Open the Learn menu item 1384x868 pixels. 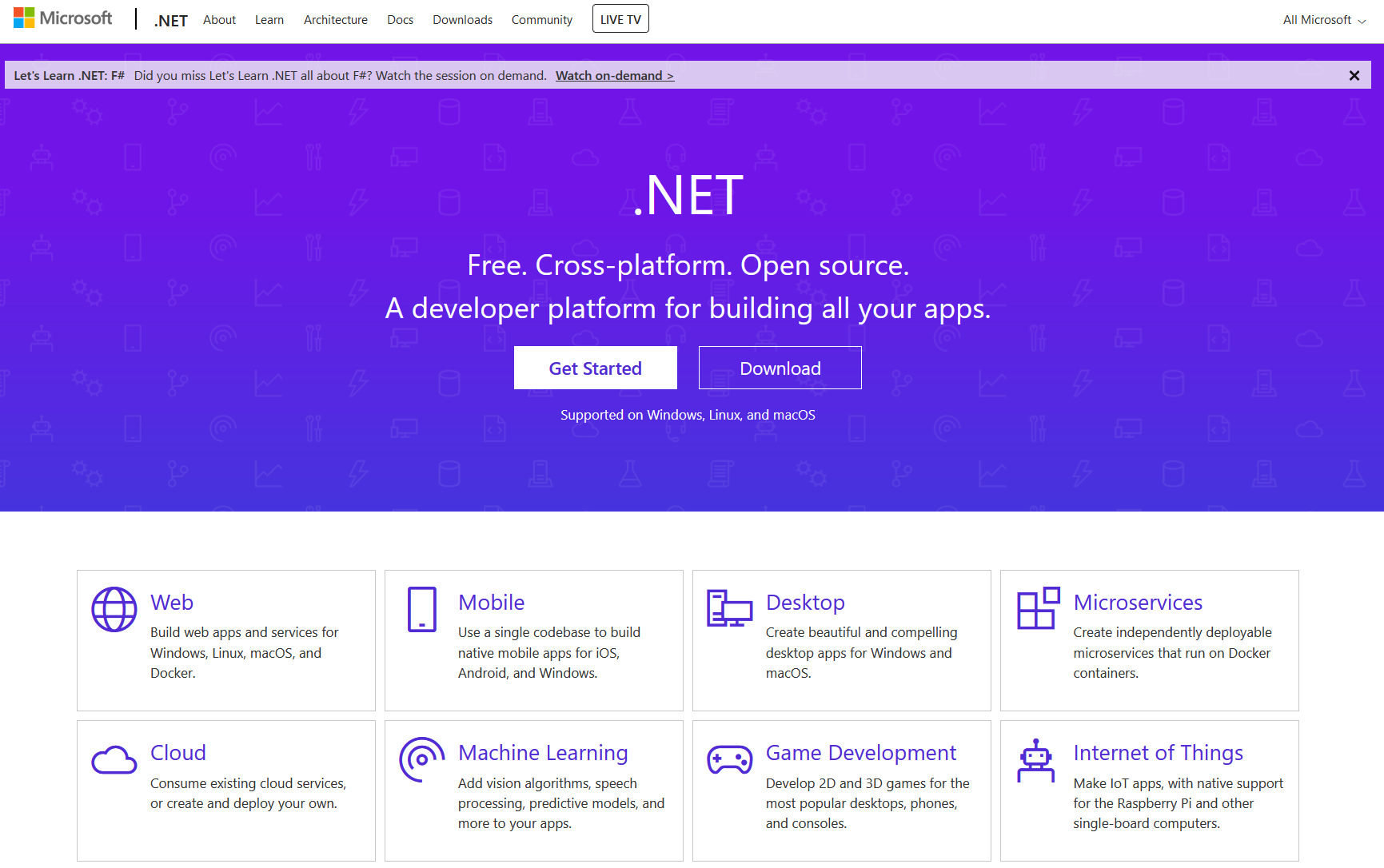(x=269, y=20)
